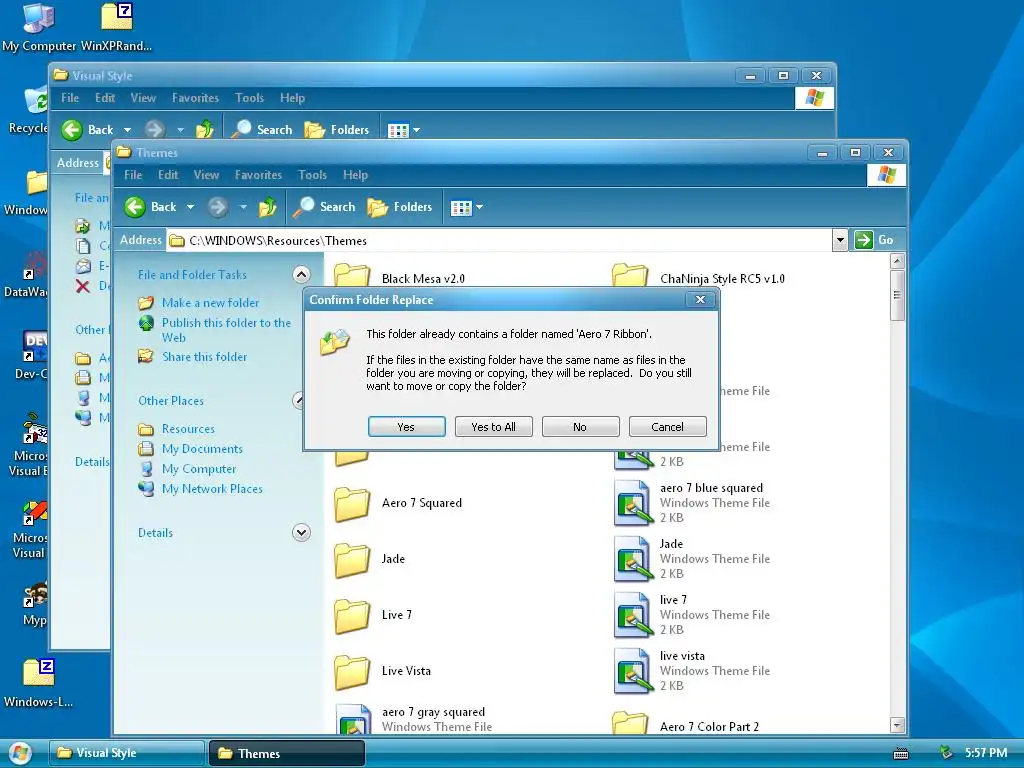Open Edit menu in Themes window
Viewport: 1024px width, 768px height.
click(x=168, y=175)
